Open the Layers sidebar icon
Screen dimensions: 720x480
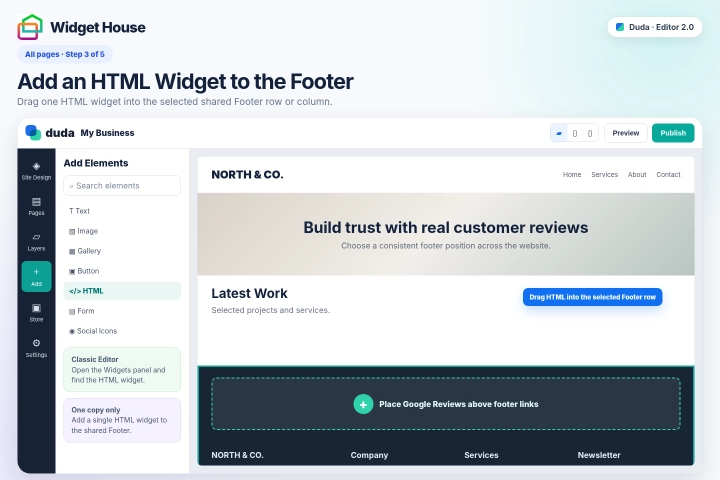[36, 242]
